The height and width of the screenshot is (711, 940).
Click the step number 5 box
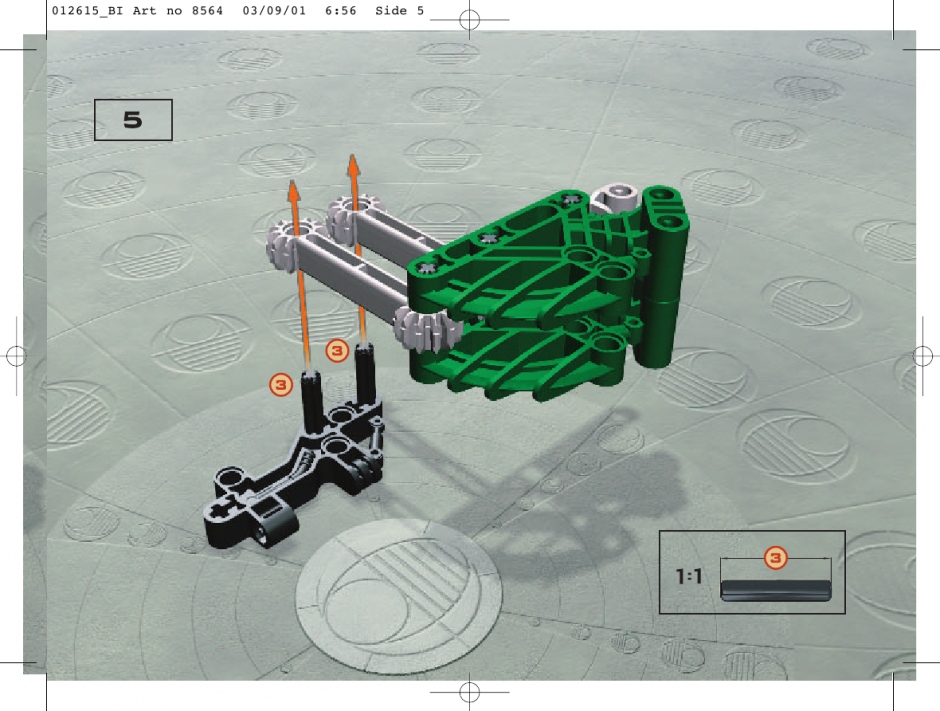(133, 120)
